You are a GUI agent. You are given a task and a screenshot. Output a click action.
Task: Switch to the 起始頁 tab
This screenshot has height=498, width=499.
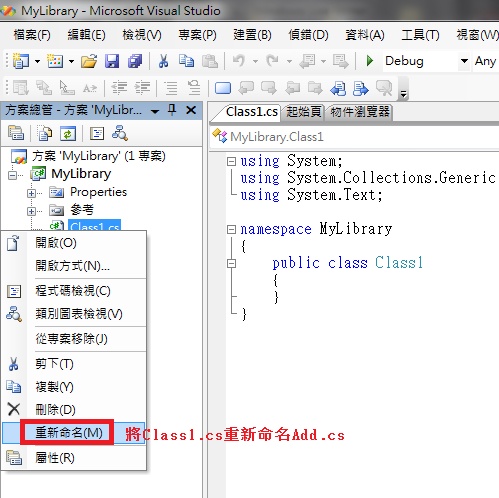pos(304,112)
